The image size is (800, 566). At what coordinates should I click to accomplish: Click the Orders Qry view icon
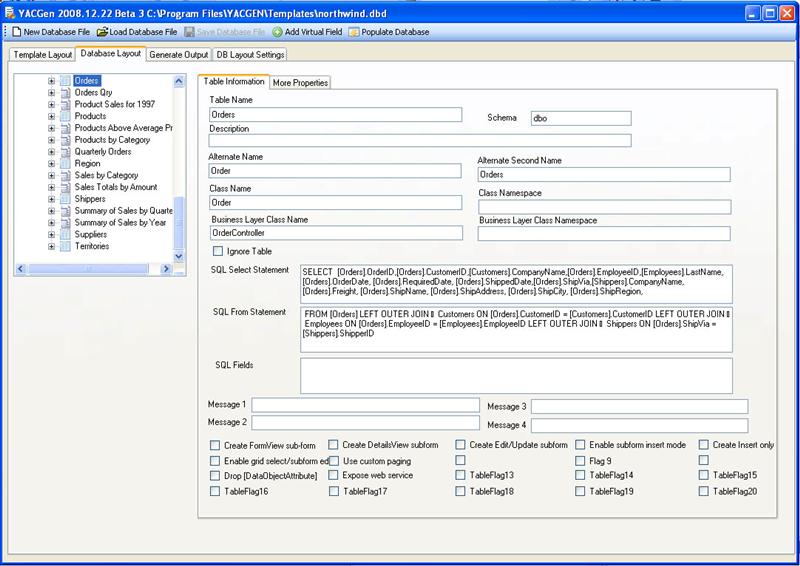tap(65, 93)
